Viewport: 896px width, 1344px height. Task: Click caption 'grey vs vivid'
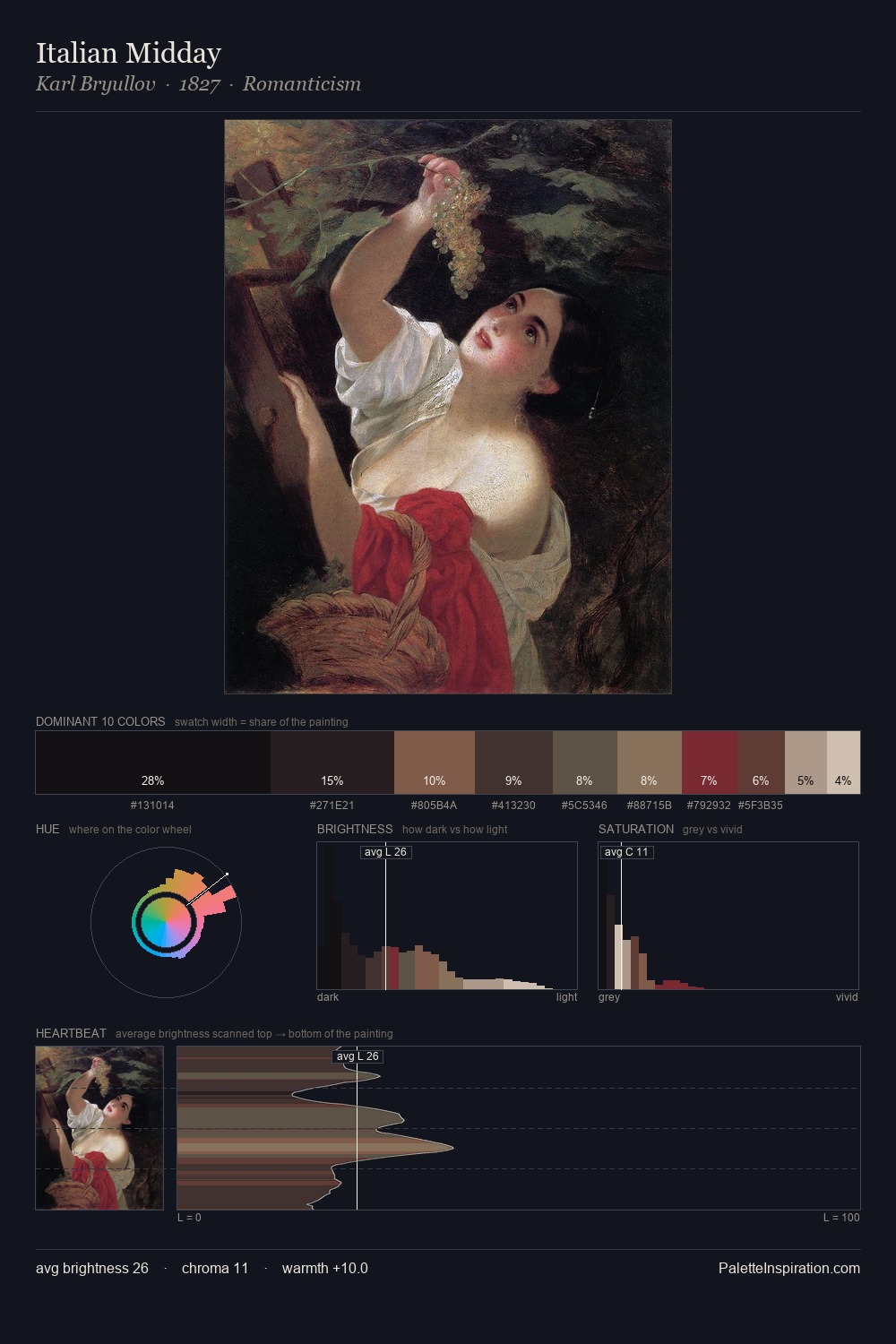coord(712,830)
